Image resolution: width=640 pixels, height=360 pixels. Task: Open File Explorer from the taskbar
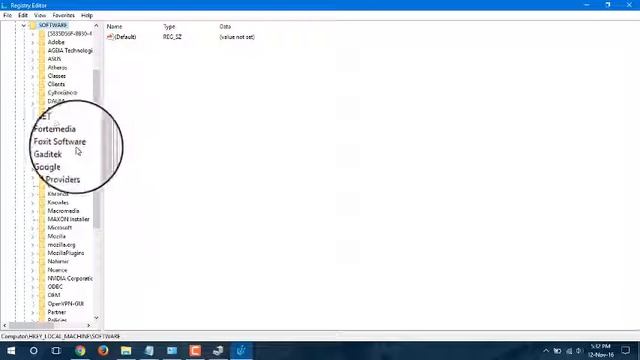(126, 351)
